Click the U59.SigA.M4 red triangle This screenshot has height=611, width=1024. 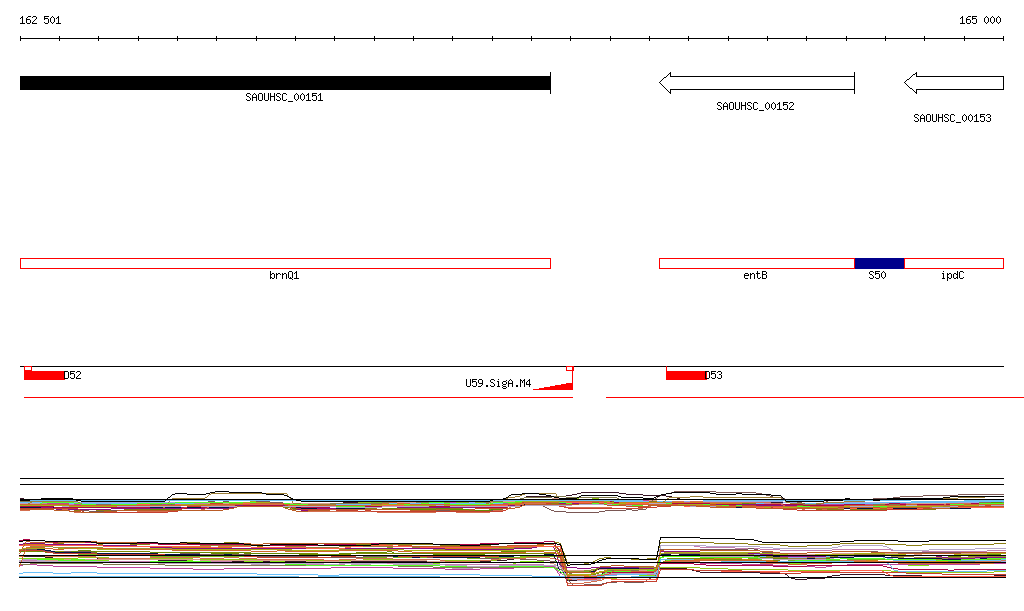(x=556, y=386)
